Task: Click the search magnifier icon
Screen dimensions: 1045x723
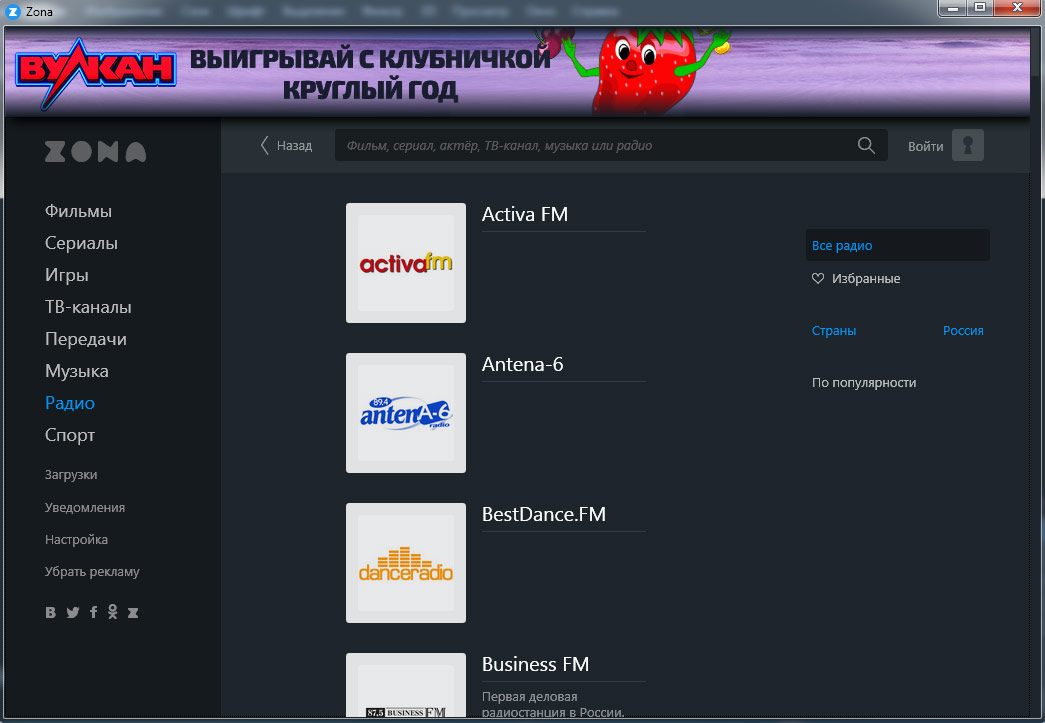Action: (866, 145)
